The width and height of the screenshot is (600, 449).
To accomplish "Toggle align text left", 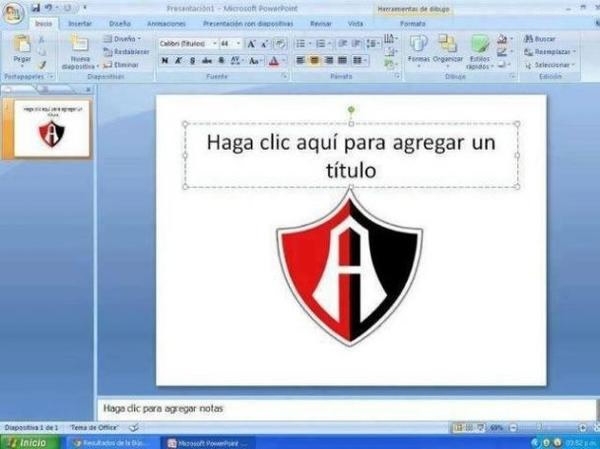I will (x=301, y=60).
